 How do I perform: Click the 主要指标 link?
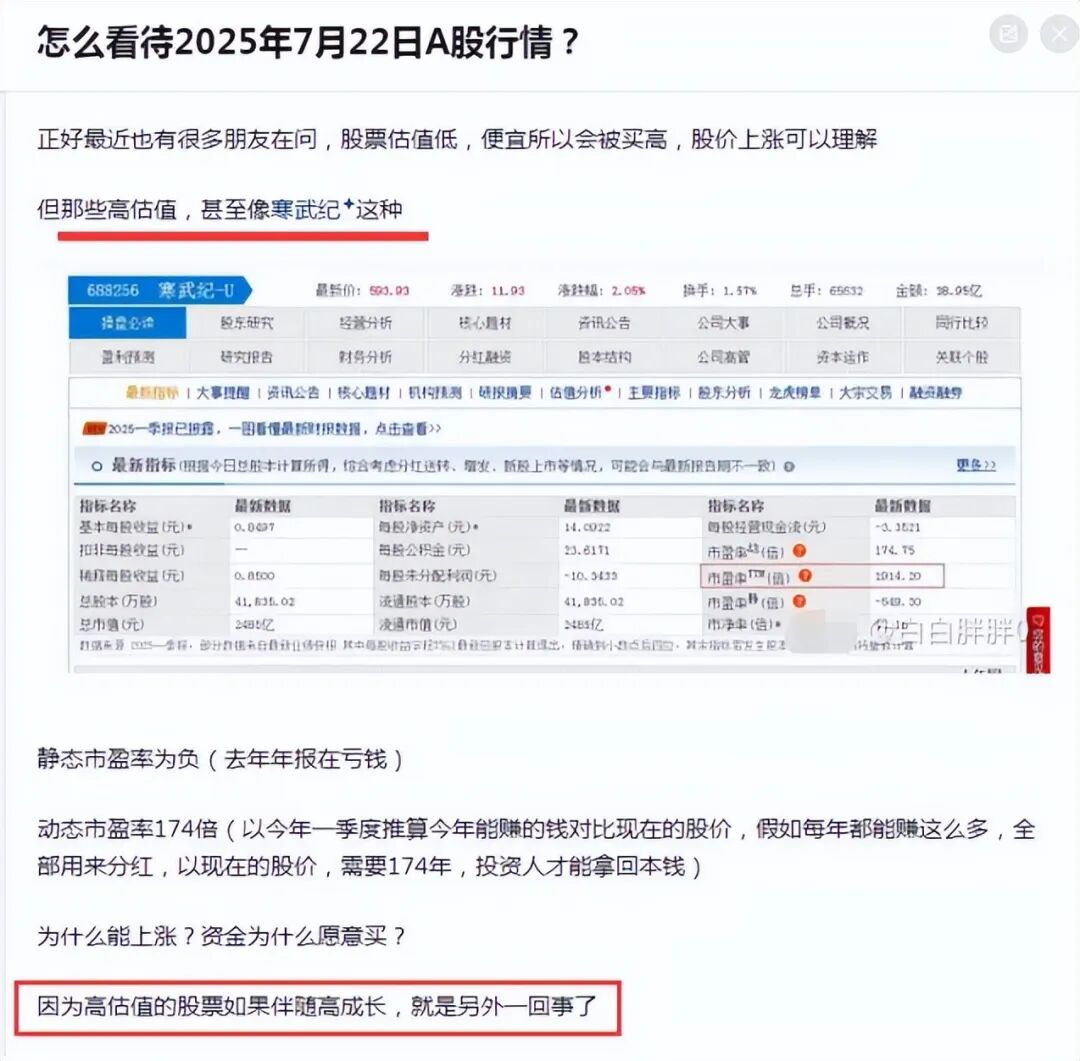(654, 393)
